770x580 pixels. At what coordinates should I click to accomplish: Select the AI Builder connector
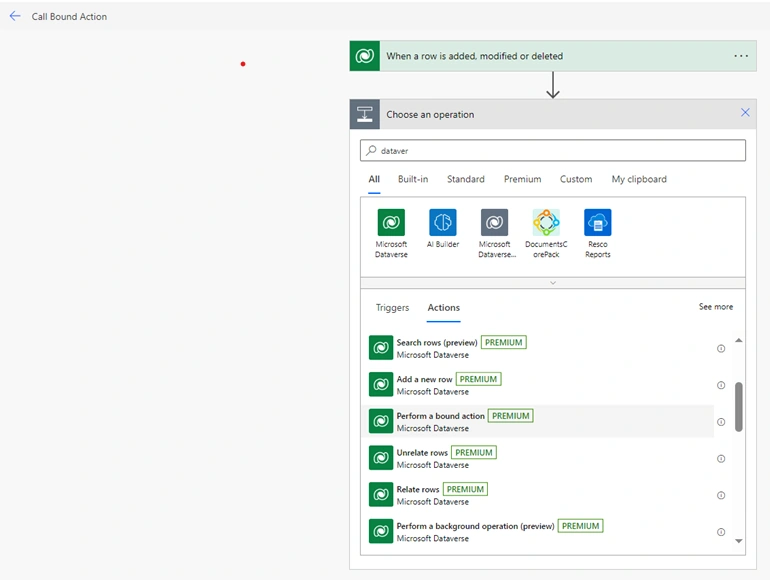443,229
